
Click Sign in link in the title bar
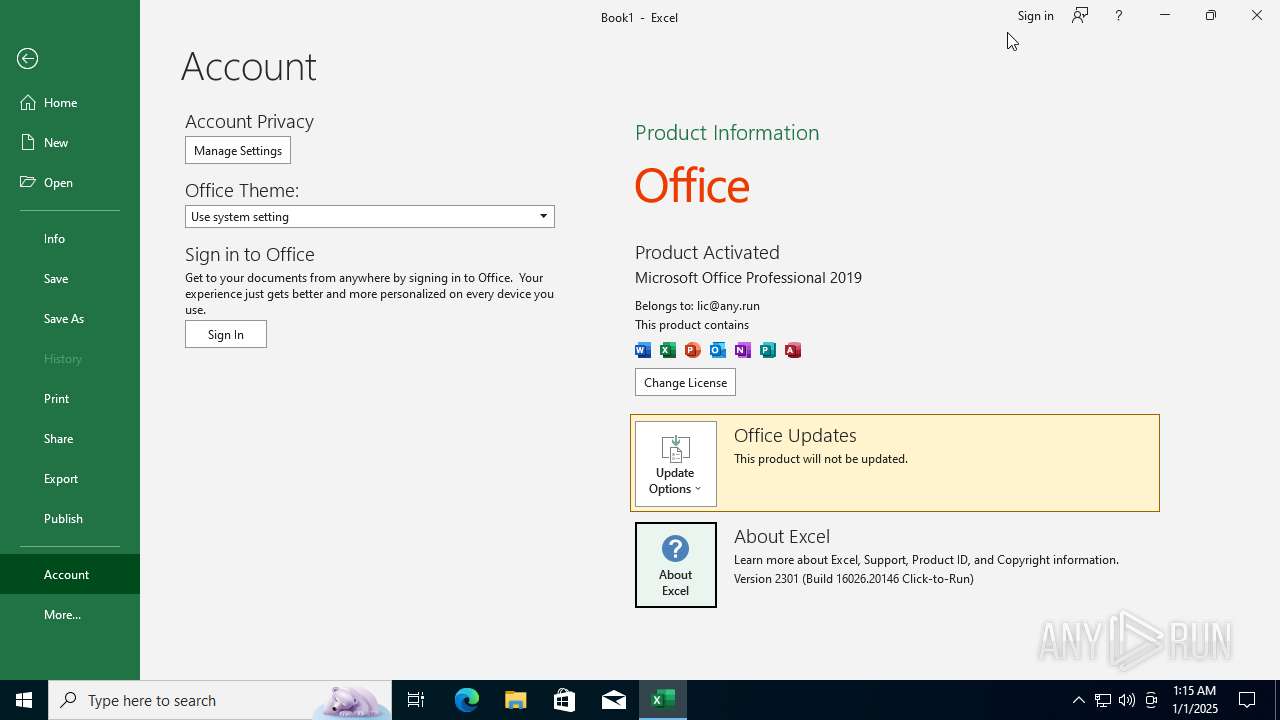(1035, 15)
